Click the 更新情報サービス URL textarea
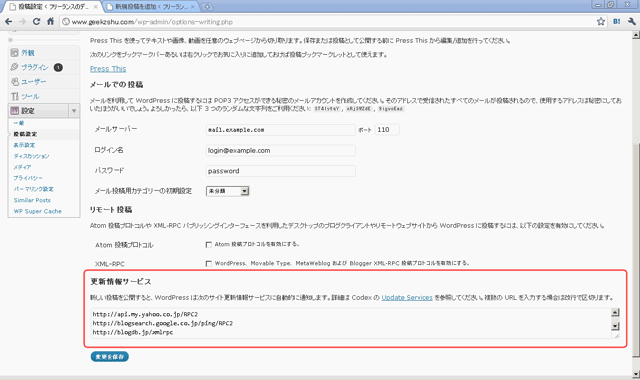Screen dimensions: 640x380 (355, 323)
